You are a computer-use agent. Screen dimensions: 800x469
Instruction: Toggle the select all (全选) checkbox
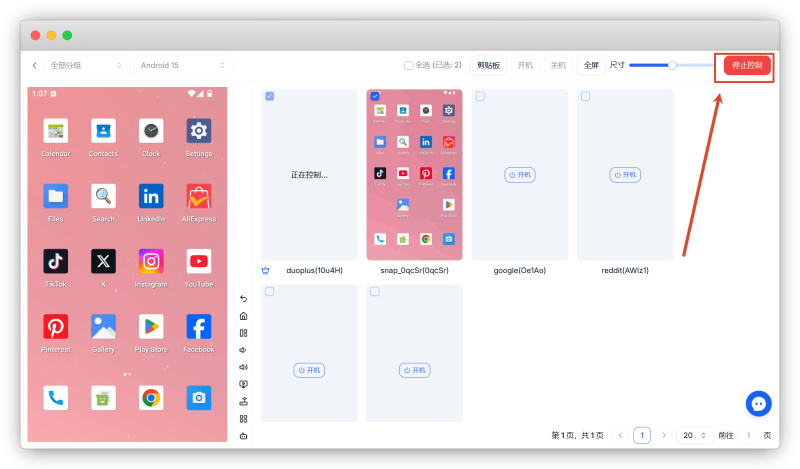click(408, 65)
